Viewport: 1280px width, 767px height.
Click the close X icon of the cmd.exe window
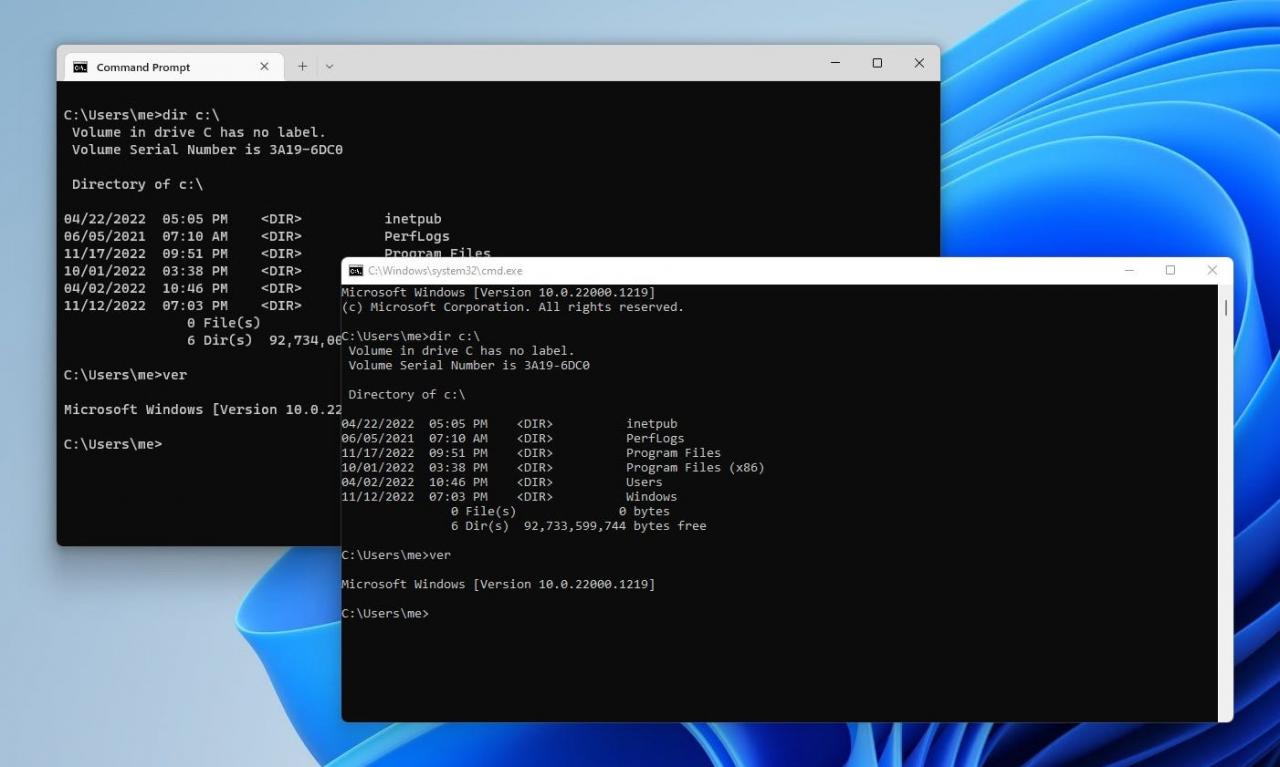(1212, 270)
